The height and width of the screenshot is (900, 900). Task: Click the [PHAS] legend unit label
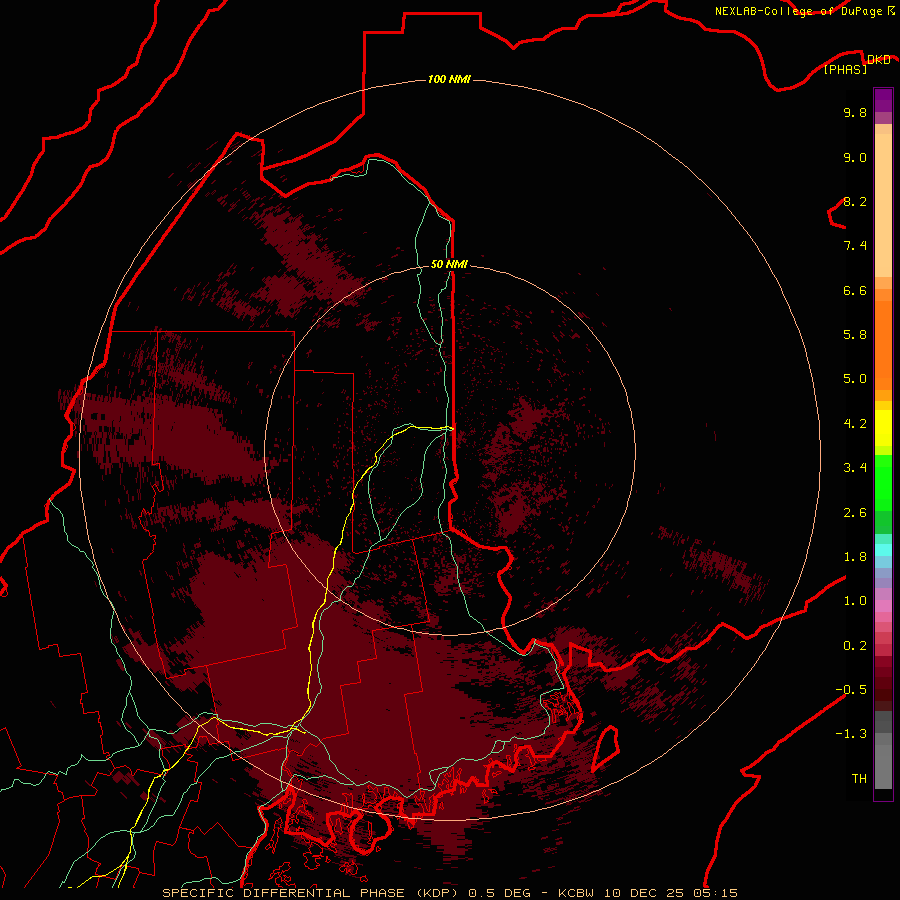(x=845, y=69)
